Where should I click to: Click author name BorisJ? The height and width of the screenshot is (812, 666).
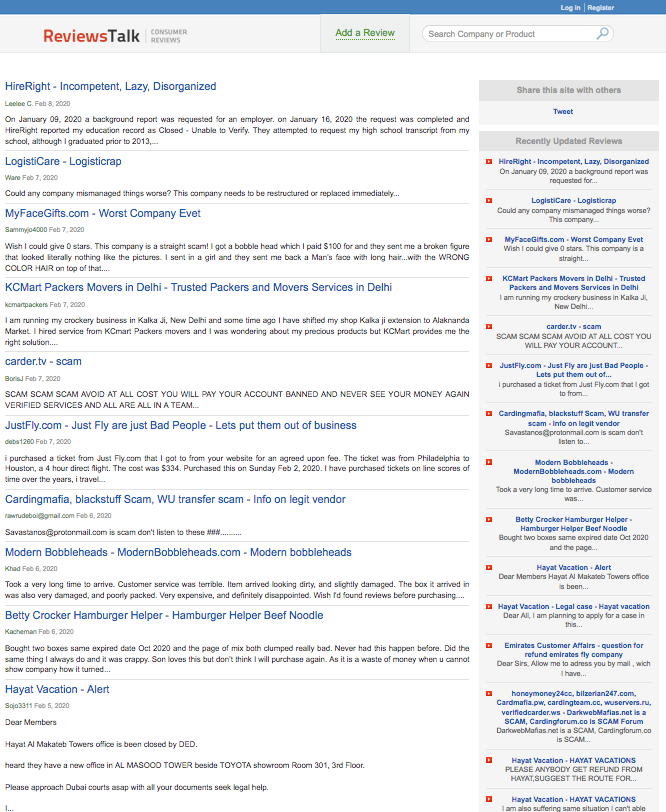coord(14,379)
